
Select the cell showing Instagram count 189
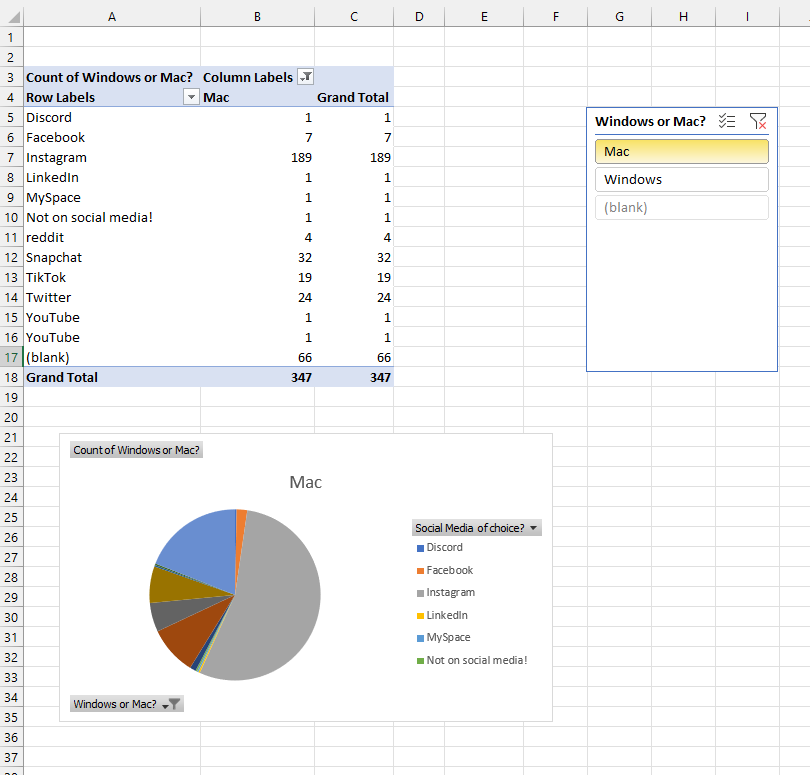(x=257, y=157)
